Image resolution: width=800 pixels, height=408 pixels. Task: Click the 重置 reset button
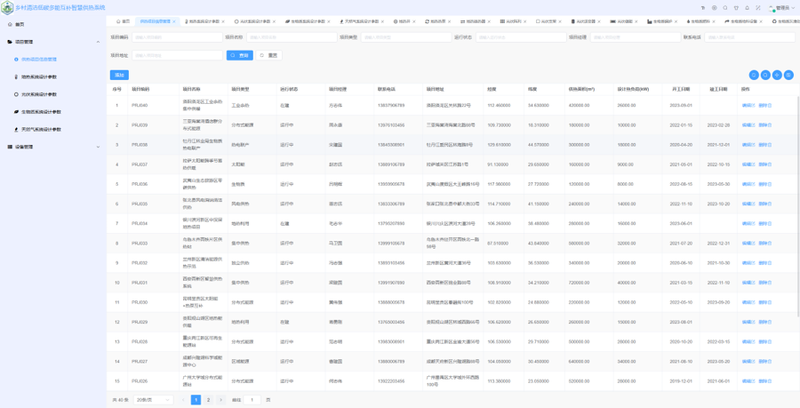pos(269,55)
